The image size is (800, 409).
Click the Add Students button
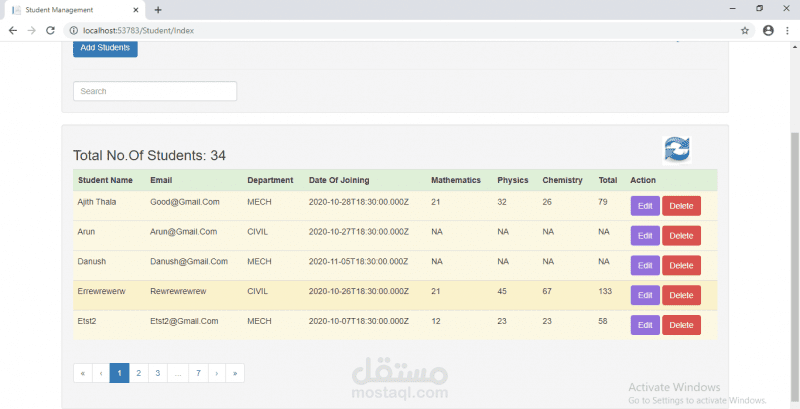[x=105, y=48]
